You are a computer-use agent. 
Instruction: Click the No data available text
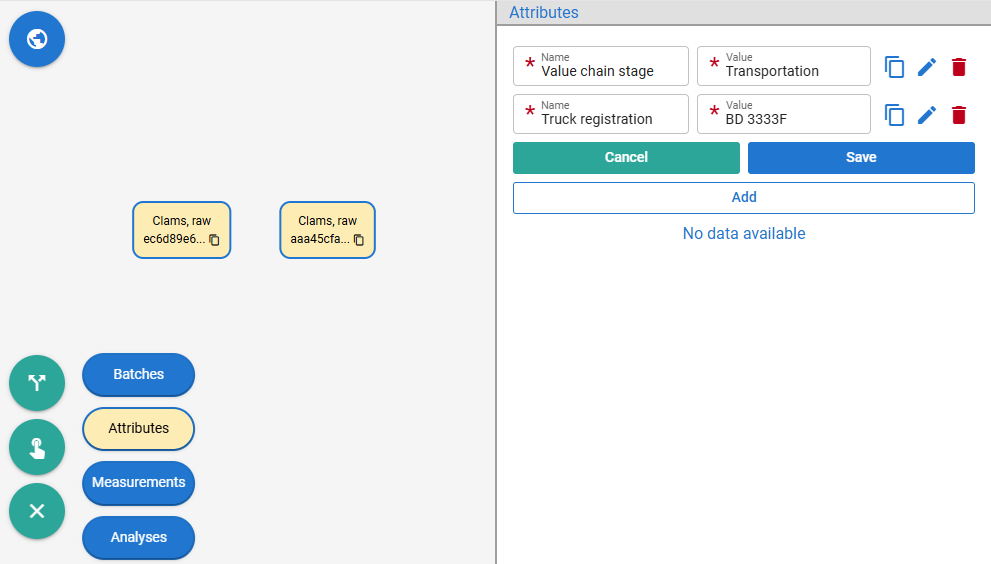tap(744, 233)
